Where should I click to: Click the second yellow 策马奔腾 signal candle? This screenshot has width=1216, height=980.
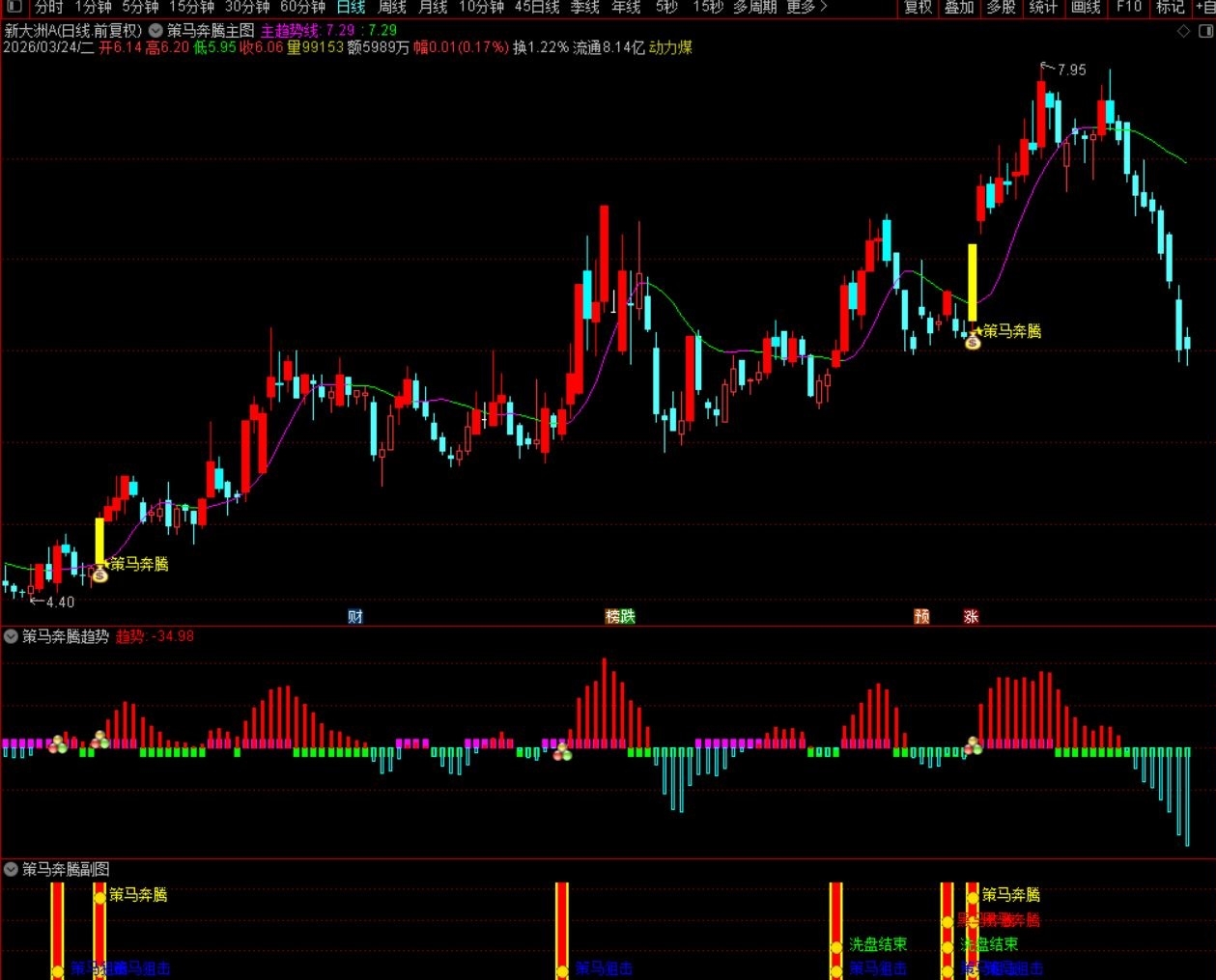click(973, 283)
